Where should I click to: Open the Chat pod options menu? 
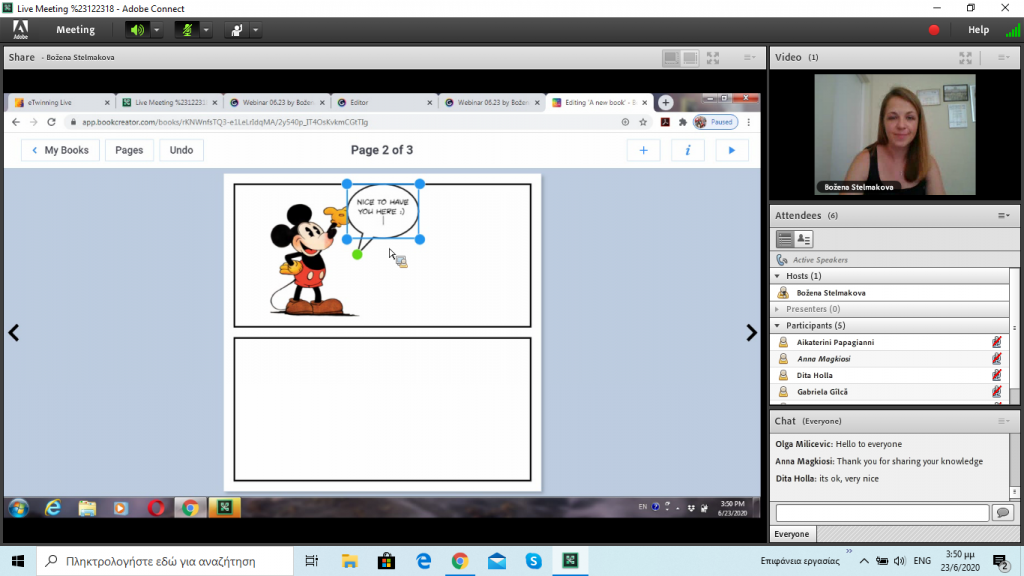(1004, 421)
